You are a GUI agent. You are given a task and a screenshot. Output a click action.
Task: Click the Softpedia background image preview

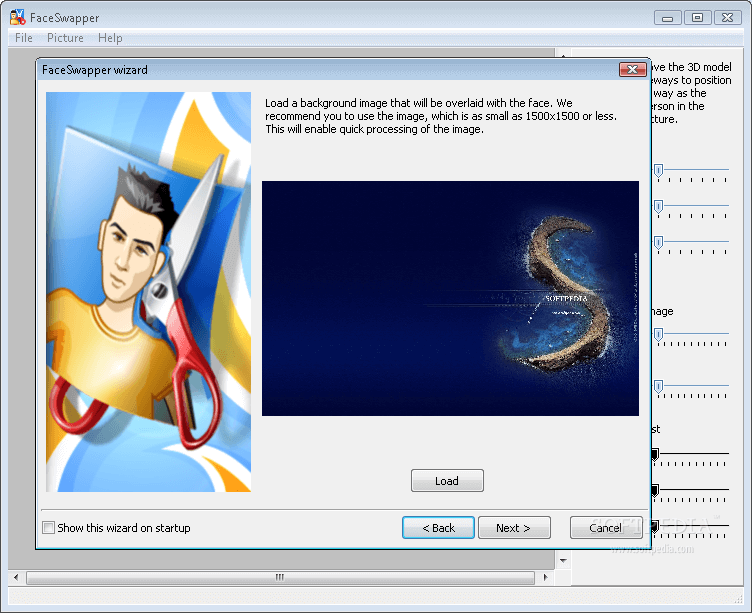pos(450,298)
